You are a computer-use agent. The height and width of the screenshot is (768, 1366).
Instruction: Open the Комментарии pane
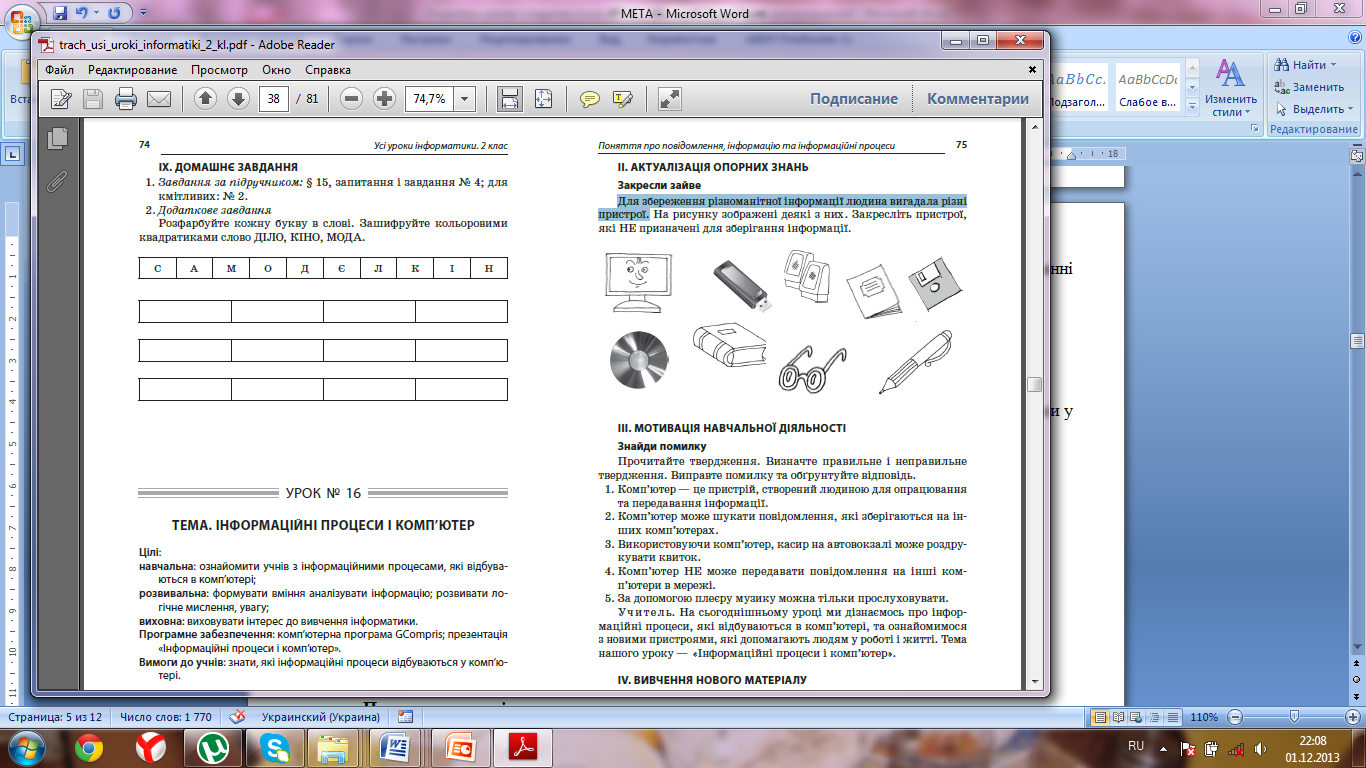(978, 99)
